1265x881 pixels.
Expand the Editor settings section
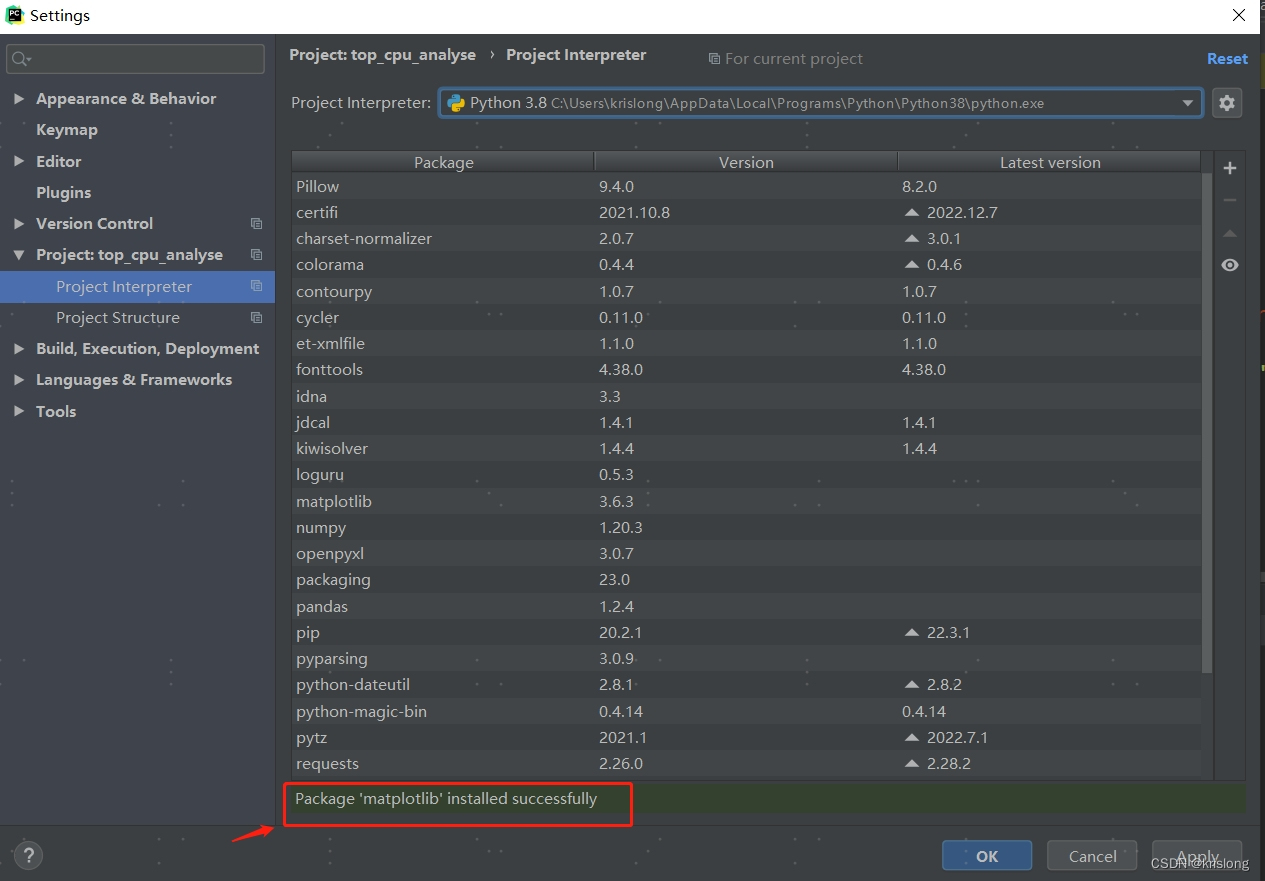[x=19, y=161]
